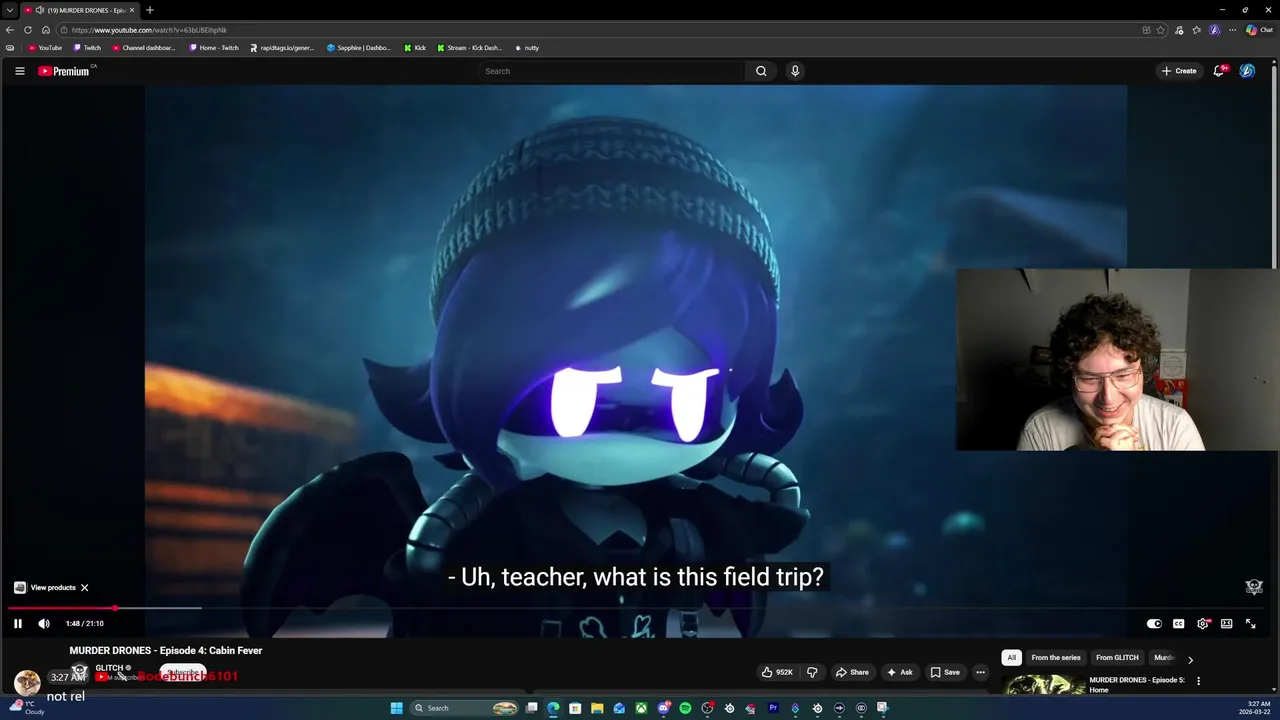Start voice search with the microphone
This screenshot has height=720, width=1280.
(x=795, y=71)
